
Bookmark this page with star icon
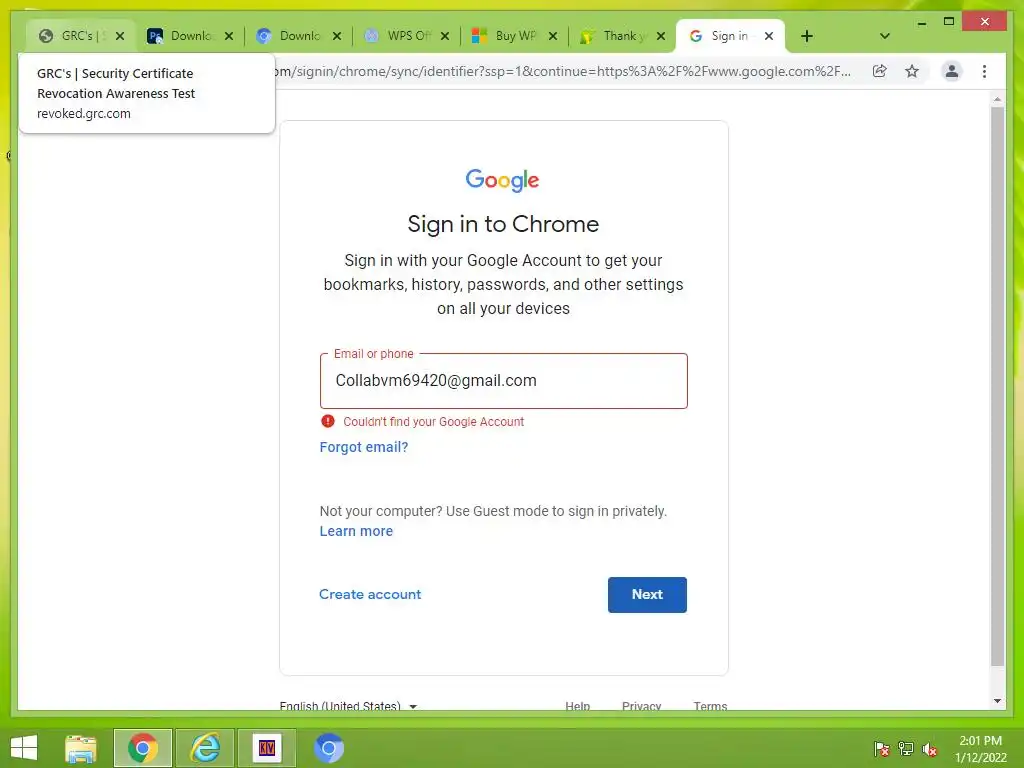click(912, 71)
